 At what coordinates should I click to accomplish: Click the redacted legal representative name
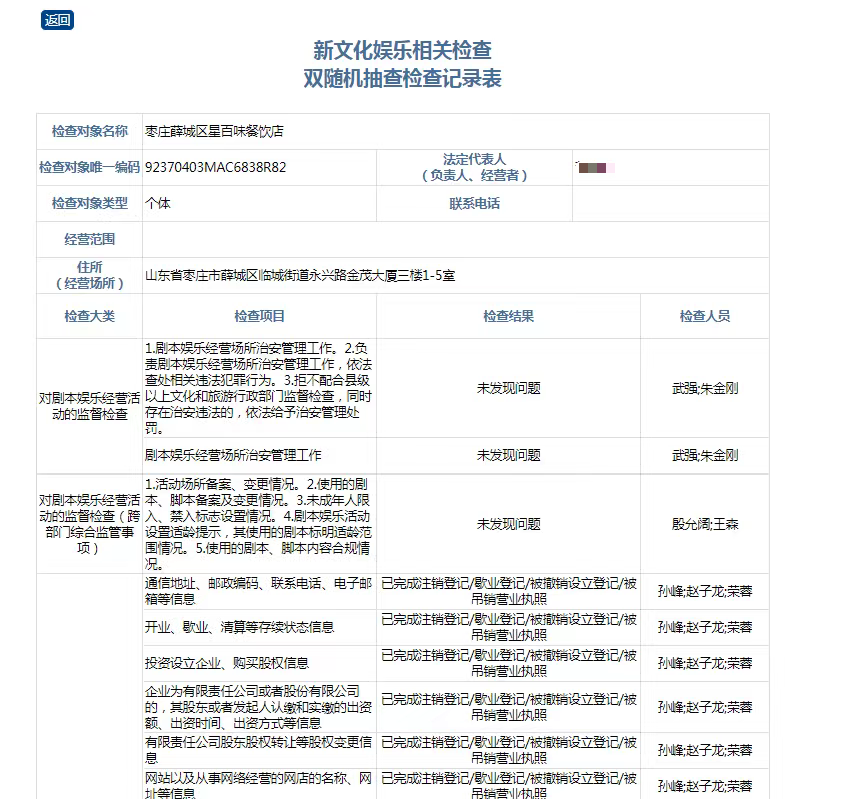597,167
